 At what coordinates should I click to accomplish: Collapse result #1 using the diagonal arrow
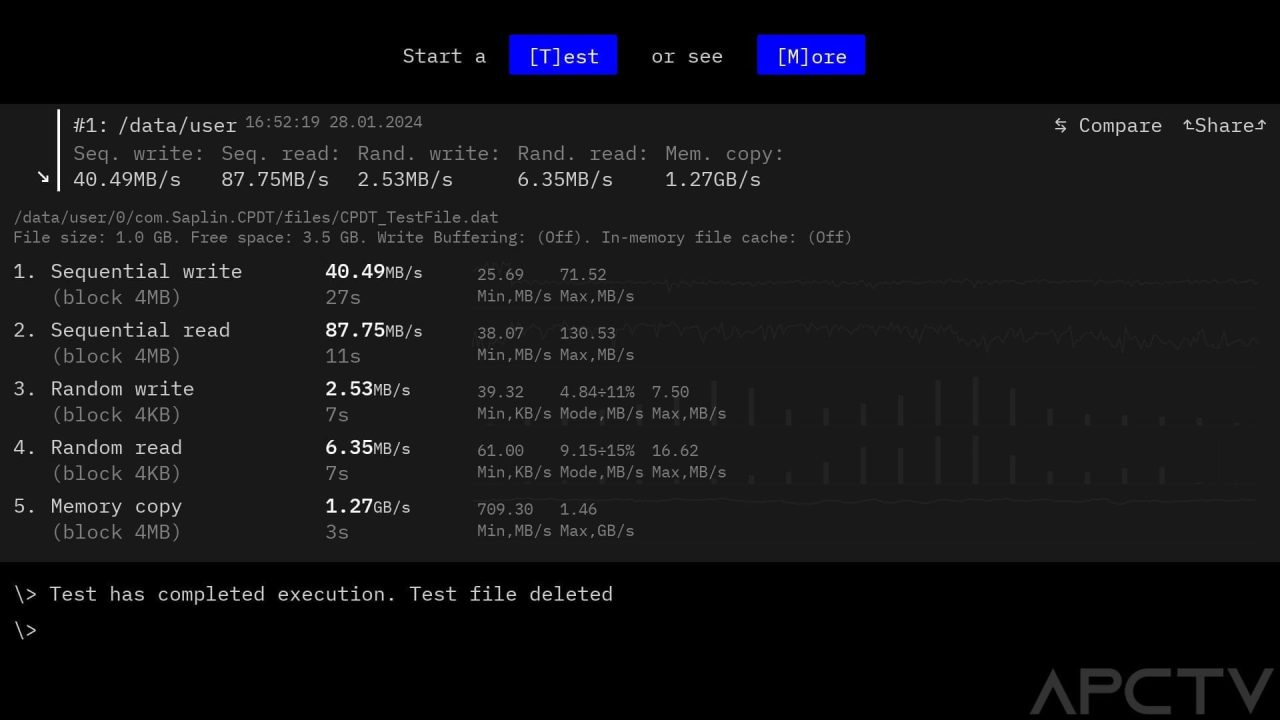43,177
